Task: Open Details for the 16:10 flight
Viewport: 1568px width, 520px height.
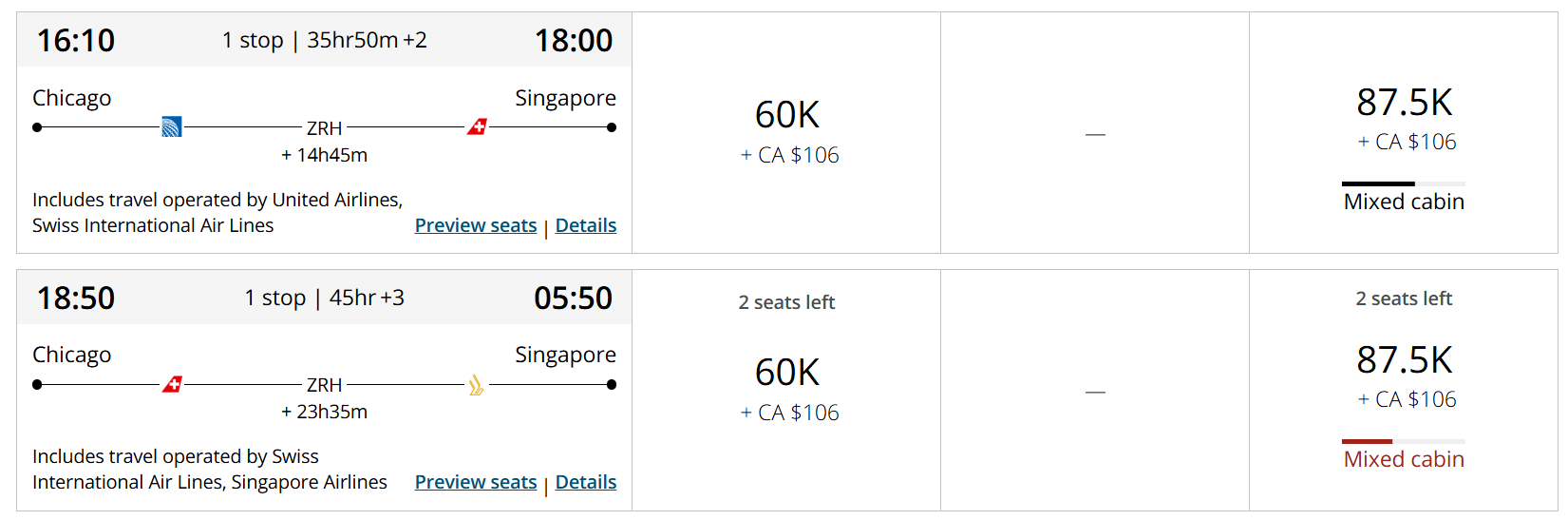Action: (x=586, y=225)
